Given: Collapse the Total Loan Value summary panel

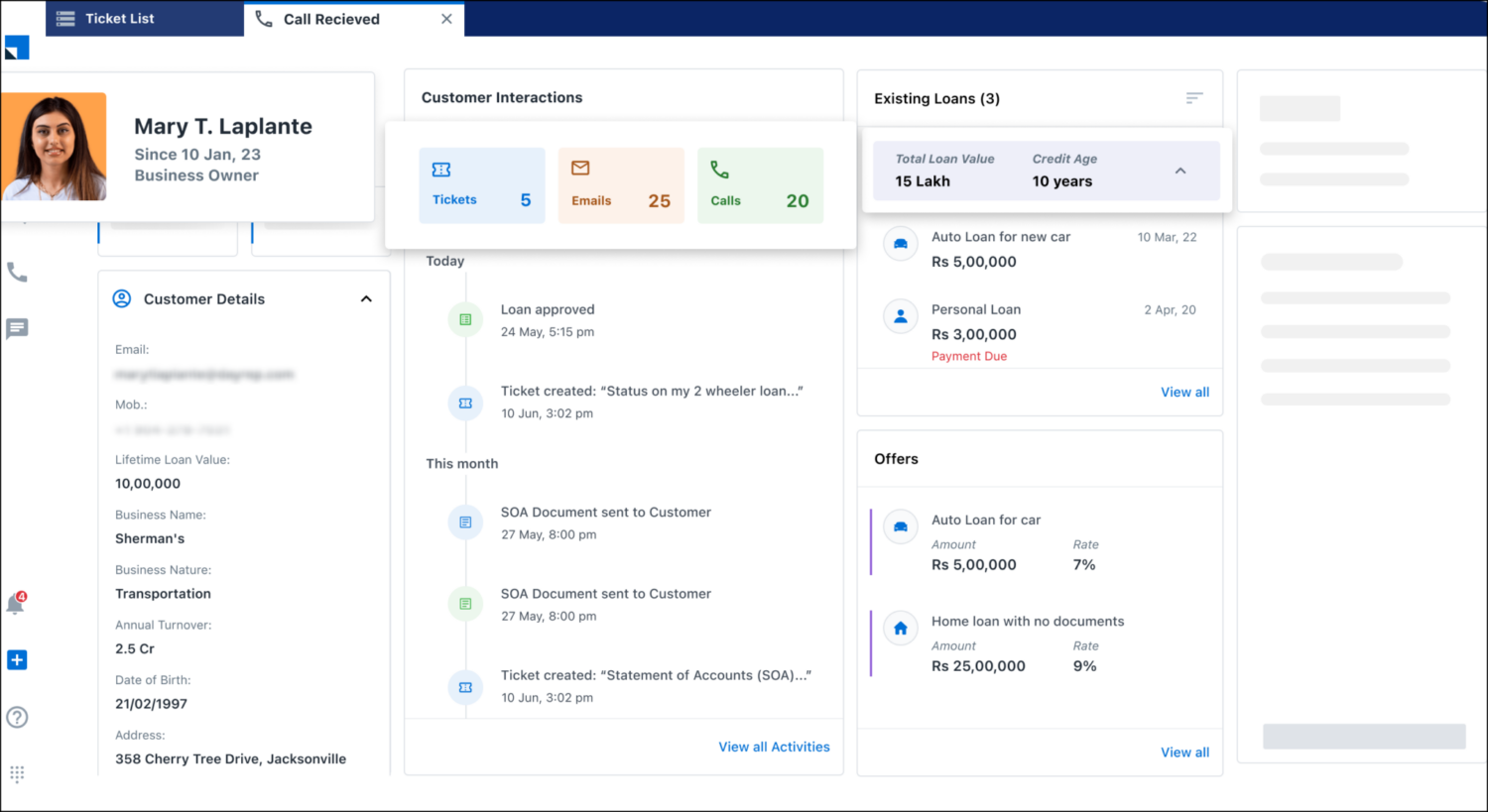Looking at the screenshot, I should [1180, 171].
